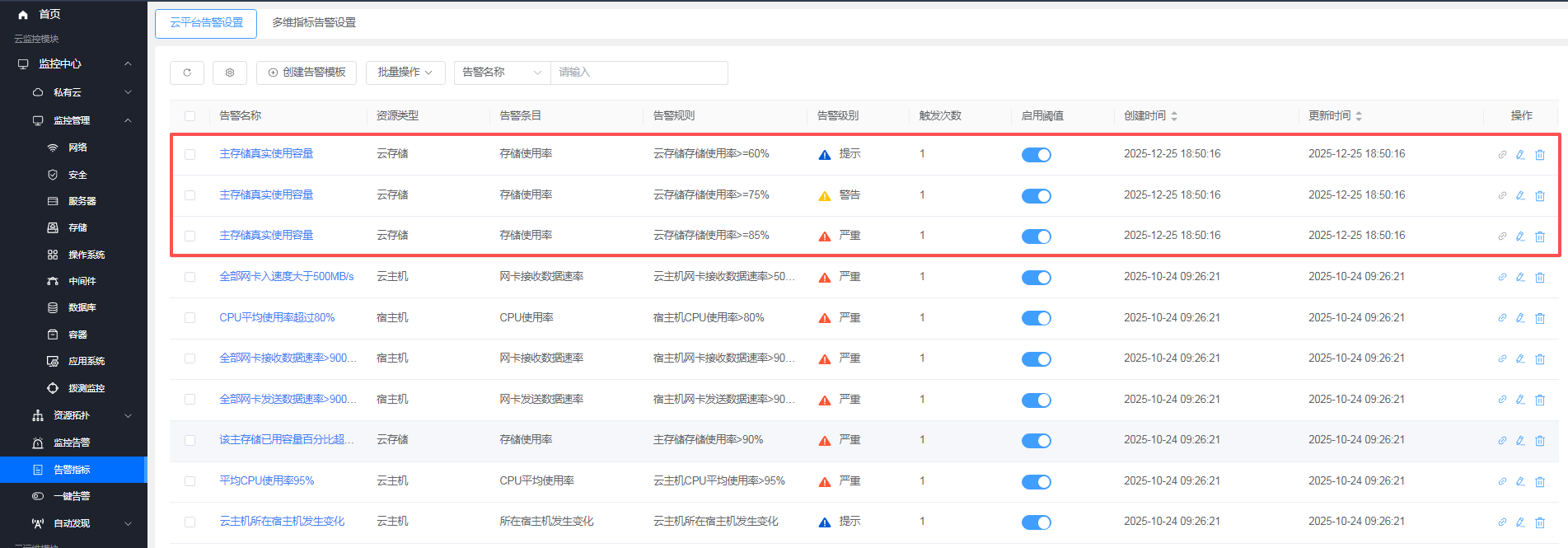
Task: Edit the CPU平均使用率超过80% alarm
Action: [x=1521, y=318]
